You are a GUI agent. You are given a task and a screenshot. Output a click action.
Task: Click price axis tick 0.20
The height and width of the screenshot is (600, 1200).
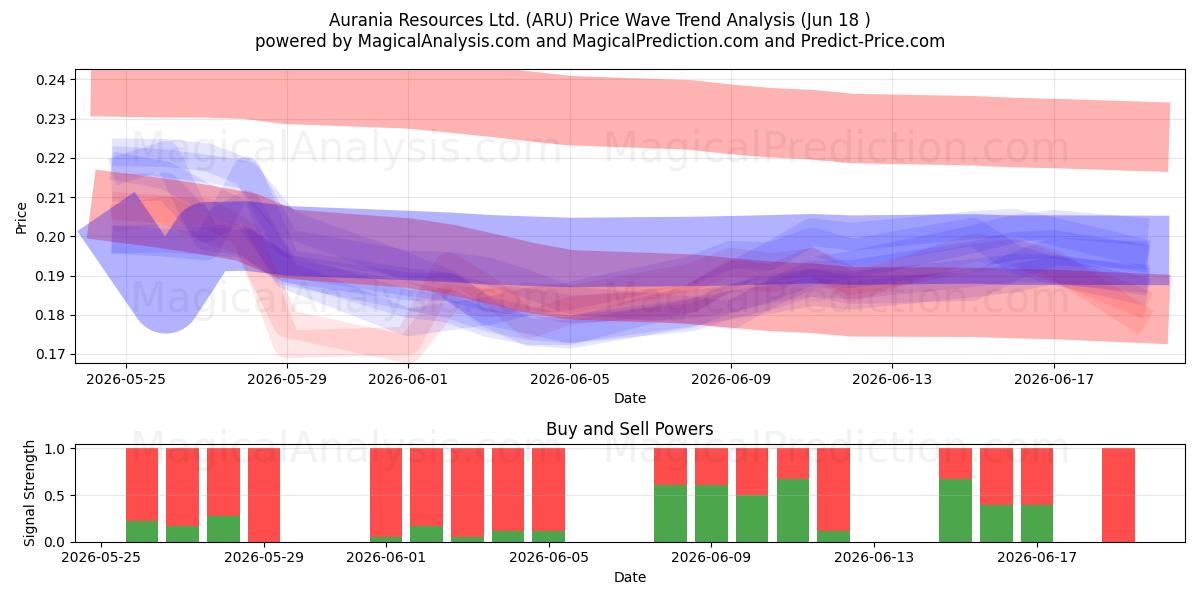51,237
